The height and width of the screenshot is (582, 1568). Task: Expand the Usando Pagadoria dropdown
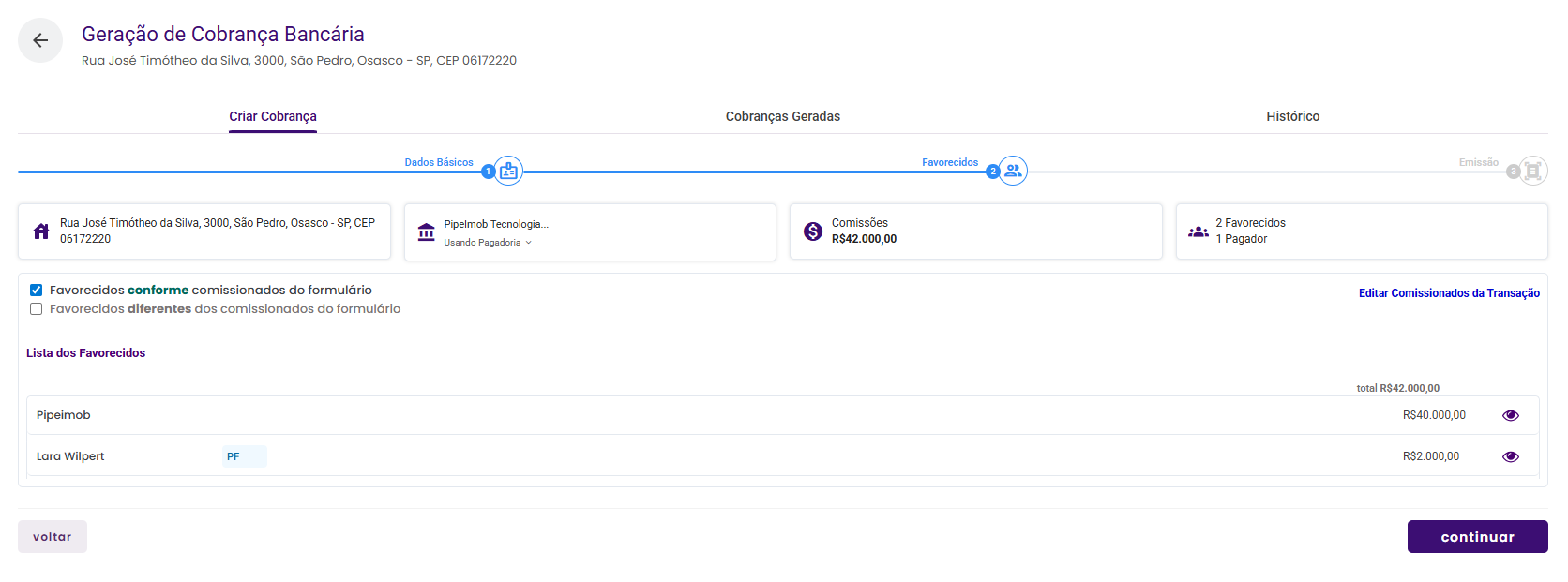tap(488, 243)
